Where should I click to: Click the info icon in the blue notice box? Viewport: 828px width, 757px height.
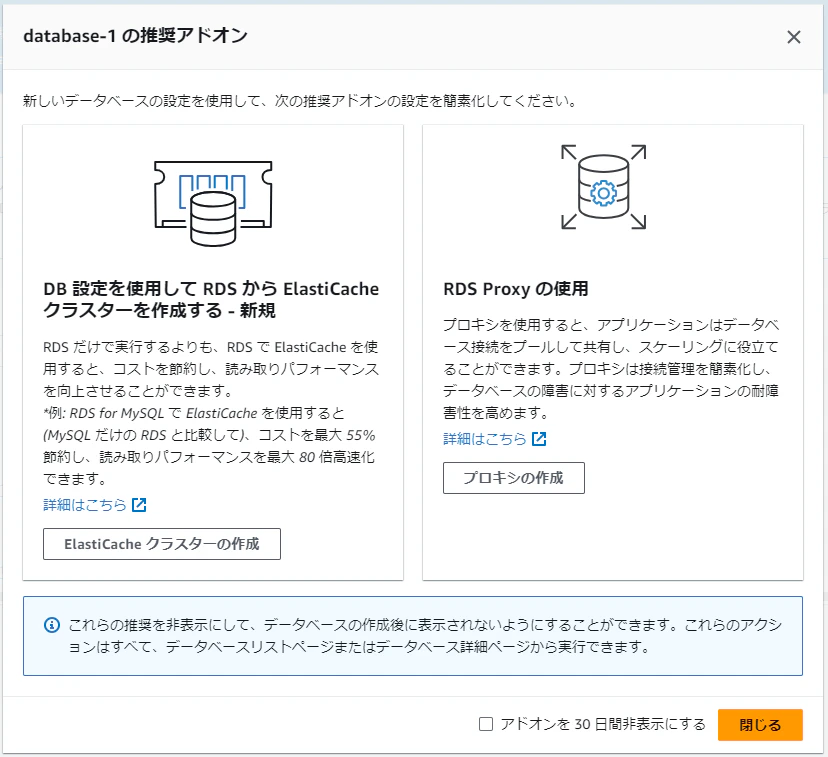click(52, 626)
